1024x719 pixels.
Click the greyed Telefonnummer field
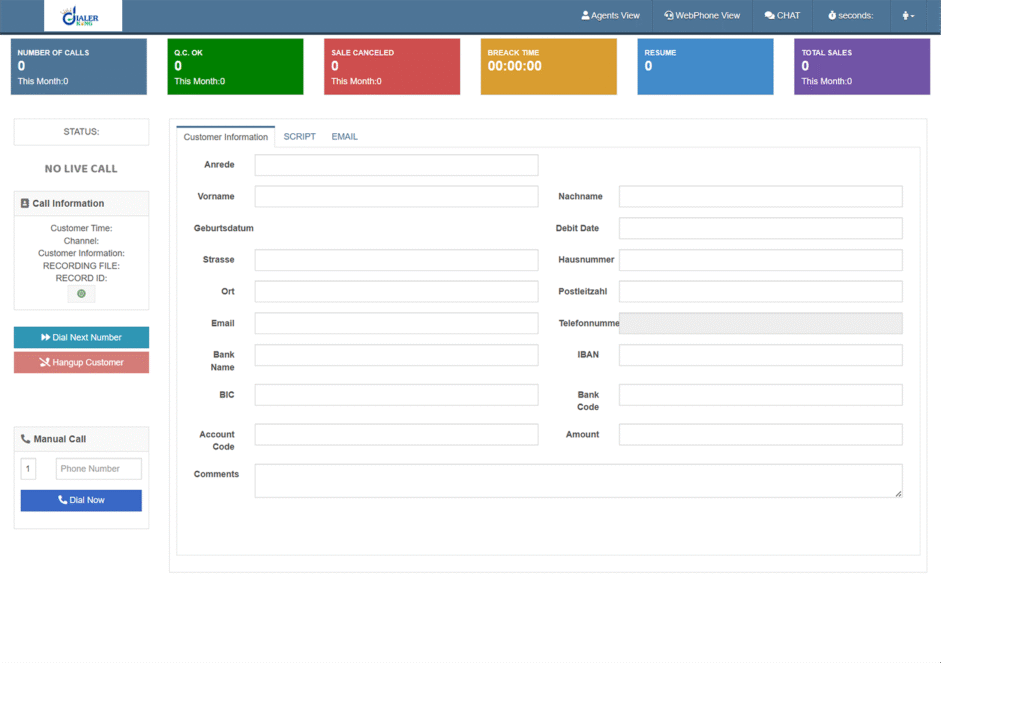(x=761, y=323)
